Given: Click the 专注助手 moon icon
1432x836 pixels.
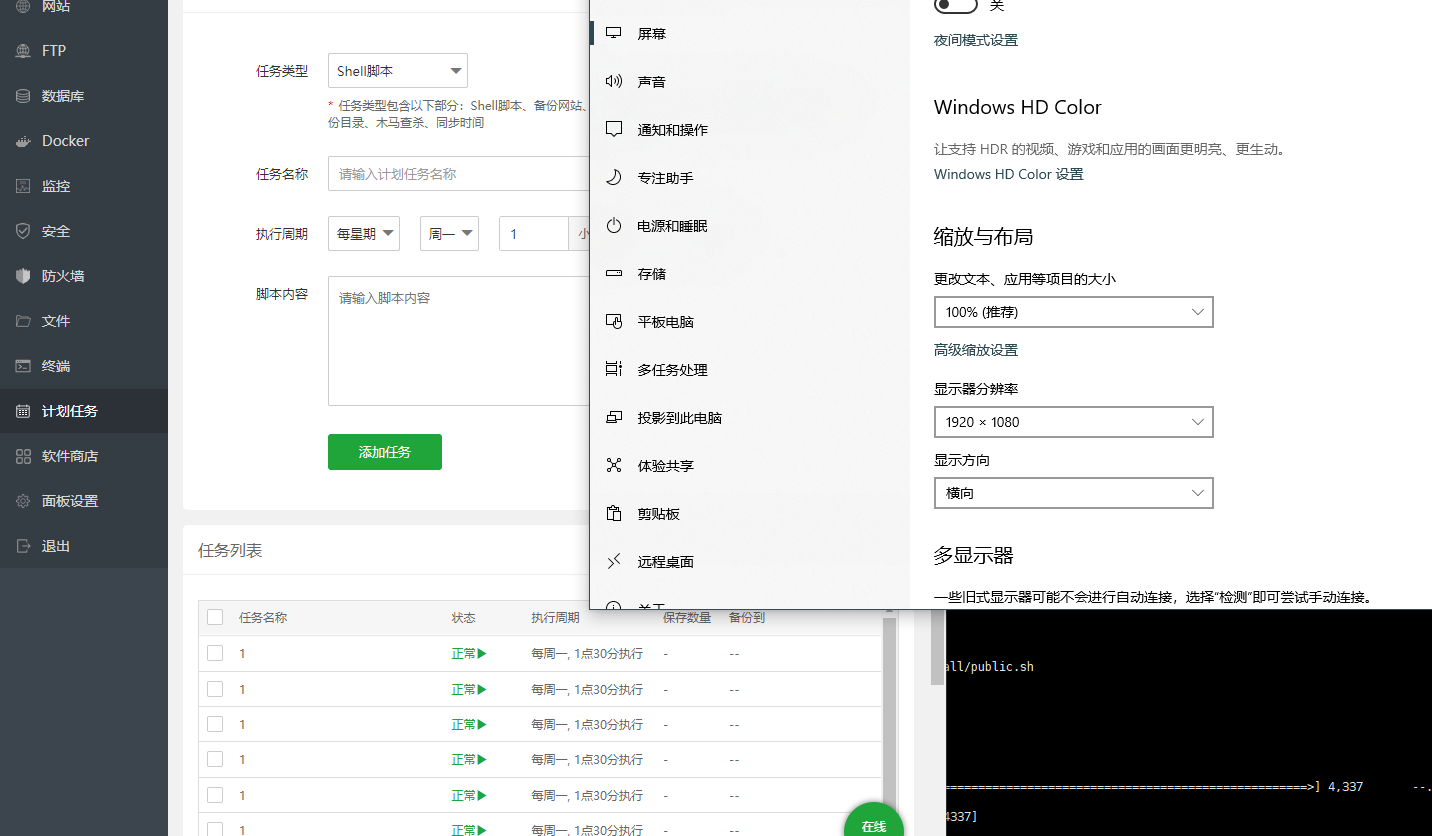Looking at the screenshot, I should point(614,177).
